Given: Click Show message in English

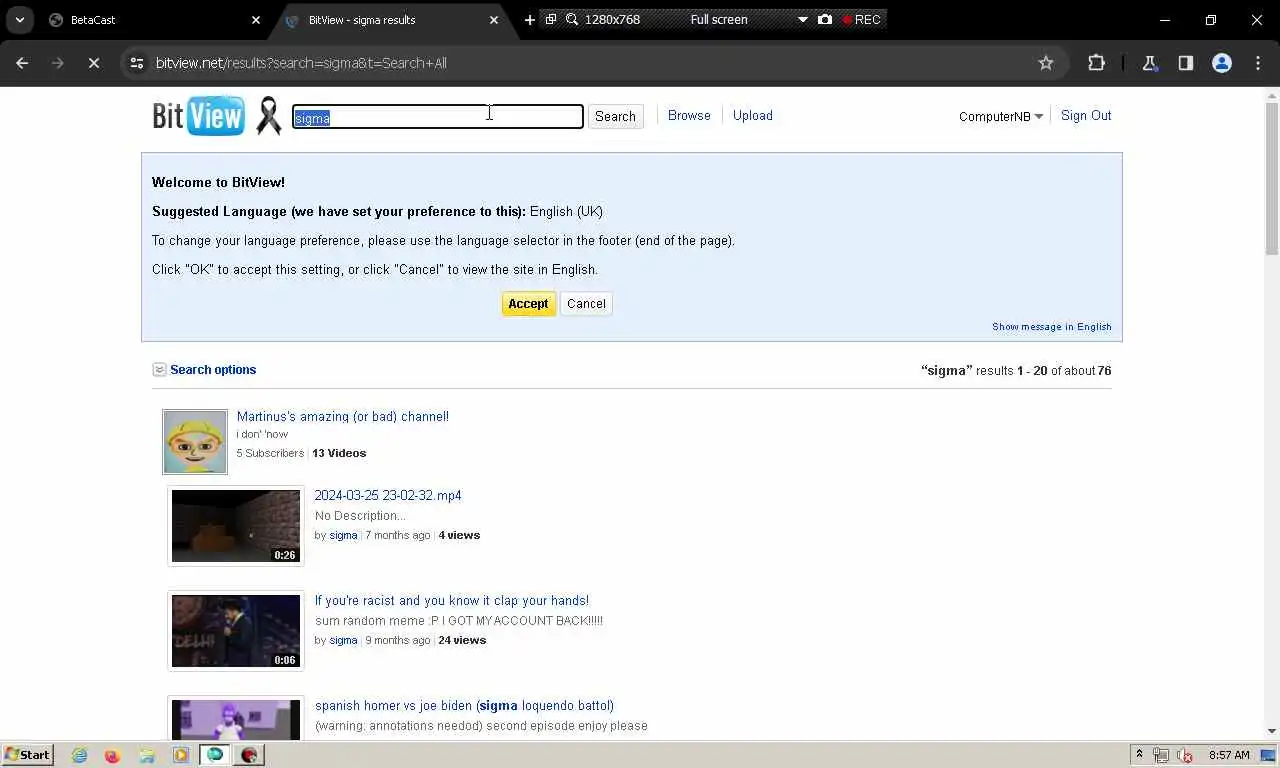Looking at the screenshot, I should pos(1052,327).
